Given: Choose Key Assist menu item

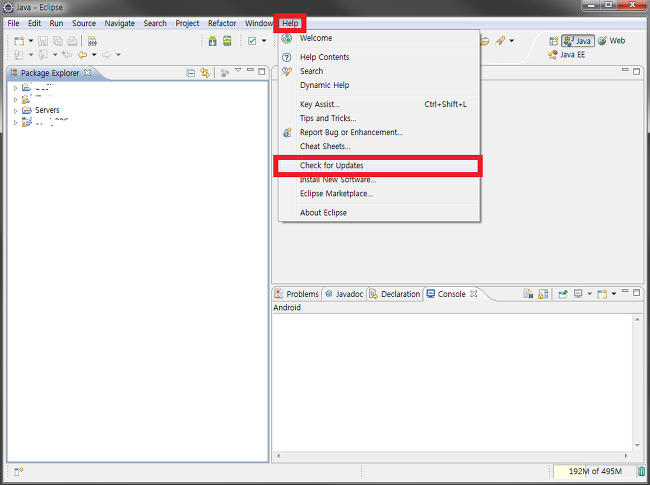Looking at the screenshot, I should [379, 104].
